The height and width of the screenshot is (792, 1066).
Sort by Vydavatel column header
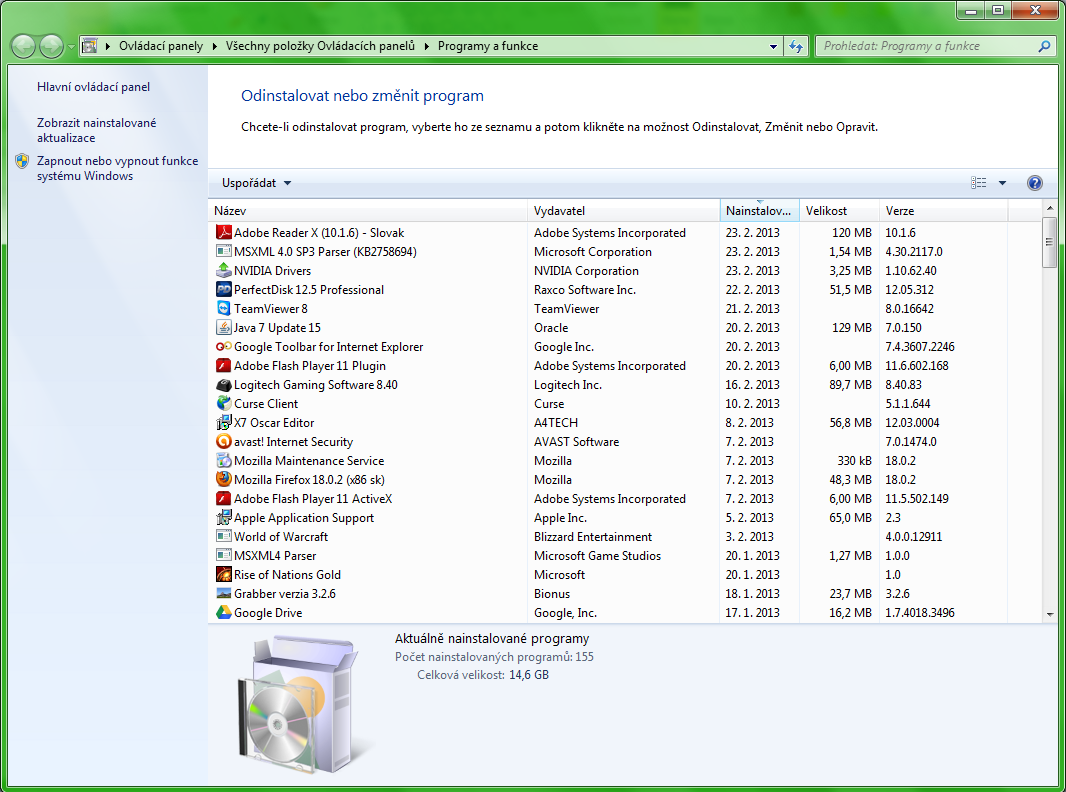point(623,211)
